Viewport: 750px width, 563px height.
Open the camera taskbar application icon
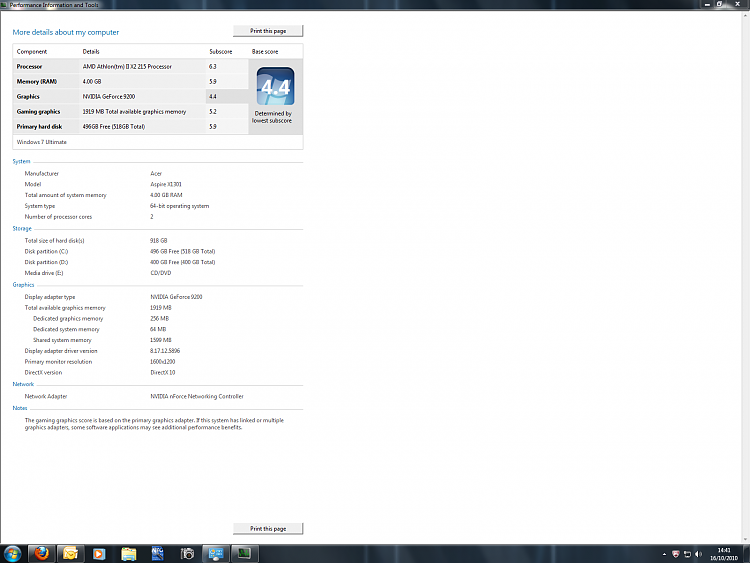(187, 554)
